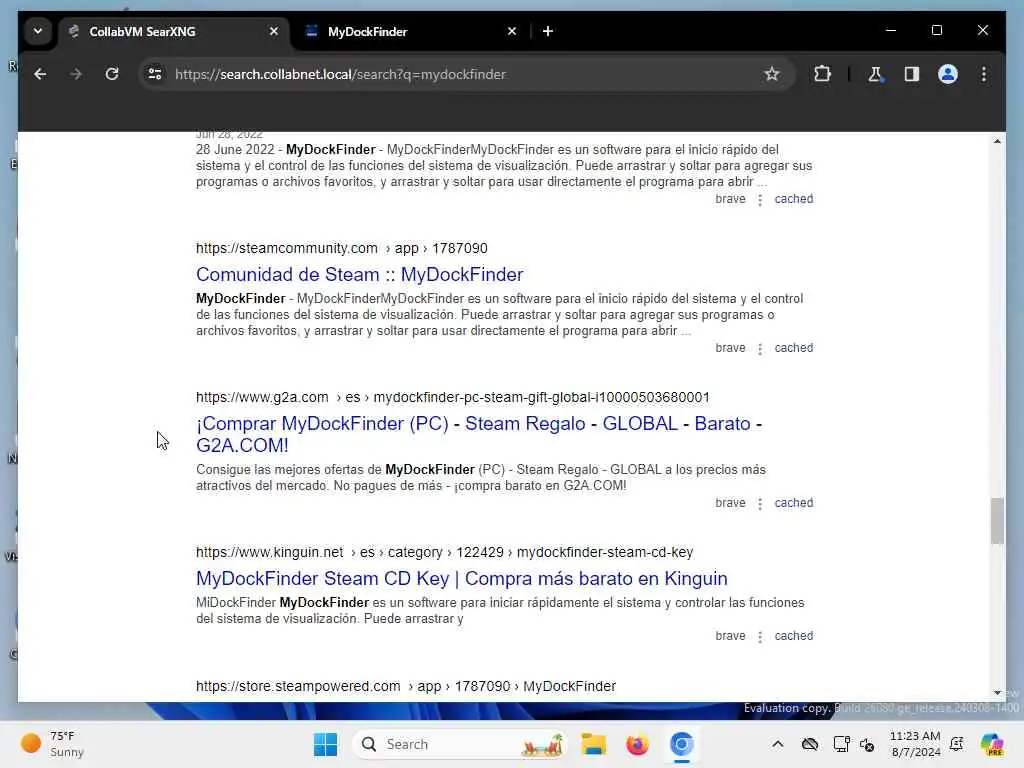1024x768 pixels.
Task: Open Chrome Labs flask icon
Action: click(875, 74)
